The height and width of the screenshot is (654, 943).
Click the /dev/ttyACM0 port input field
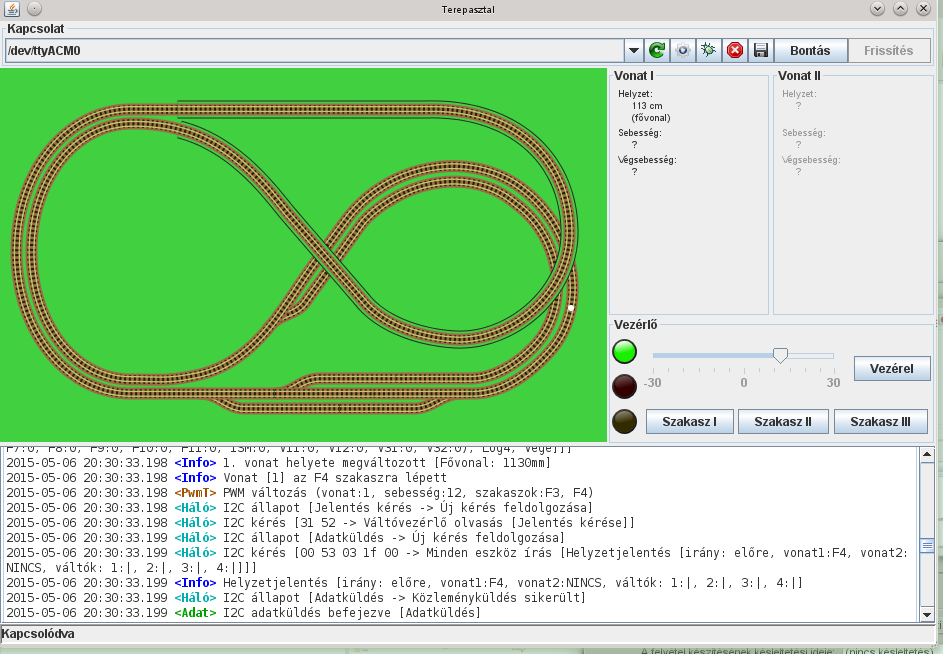tap(312, 50)
